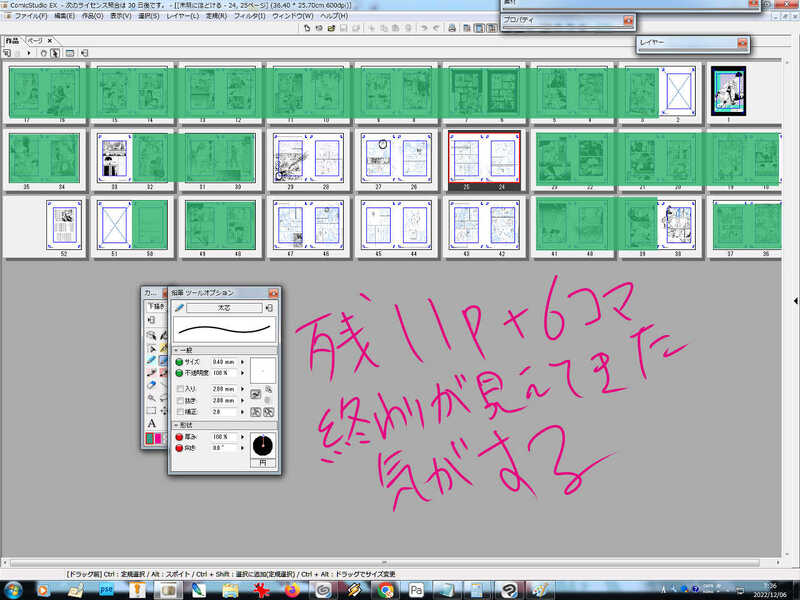This screenshot has height=600, width=800.
Task: Select the magenta drawing color swatch
Action: click(x=159, y=439)
